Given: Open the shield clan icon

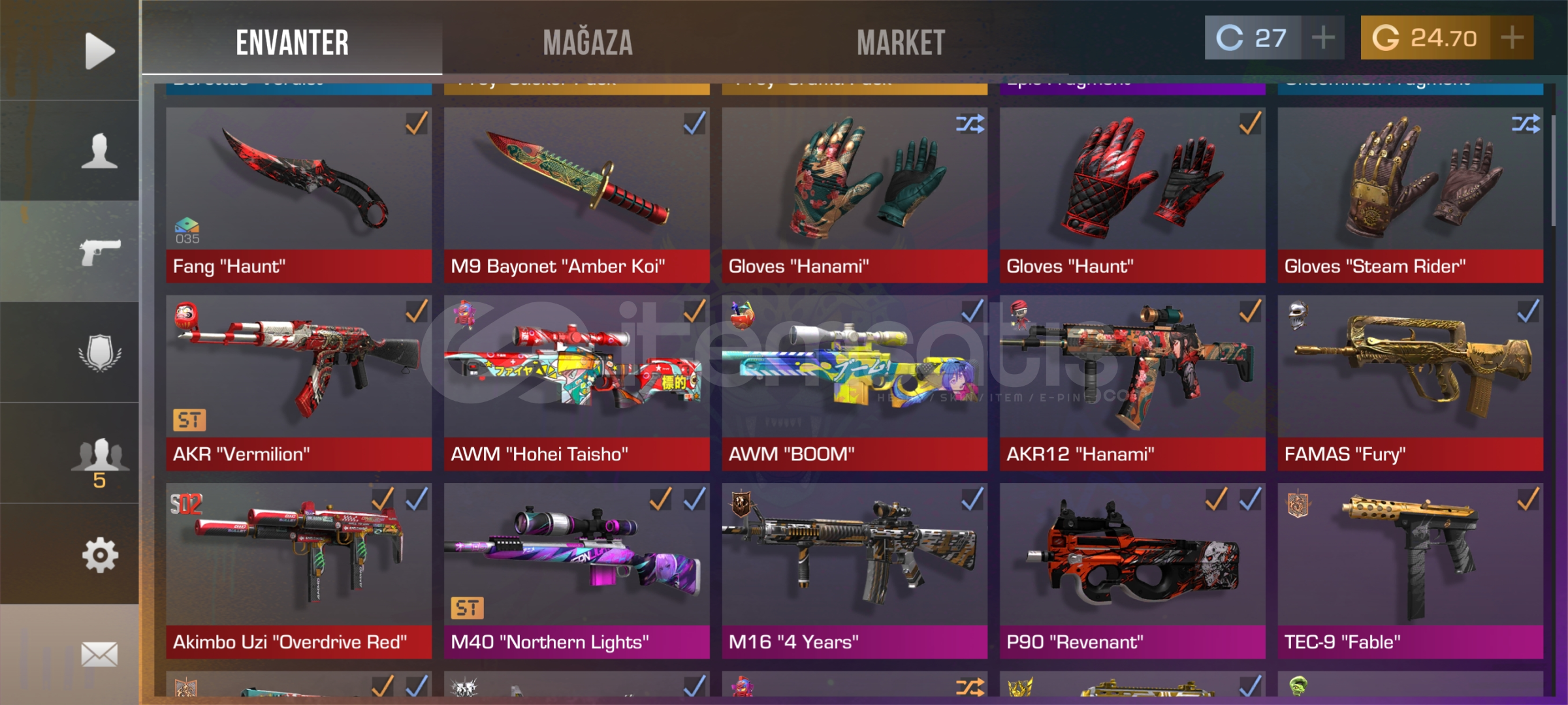Looking at the screenshot, I should coord(100,353).
